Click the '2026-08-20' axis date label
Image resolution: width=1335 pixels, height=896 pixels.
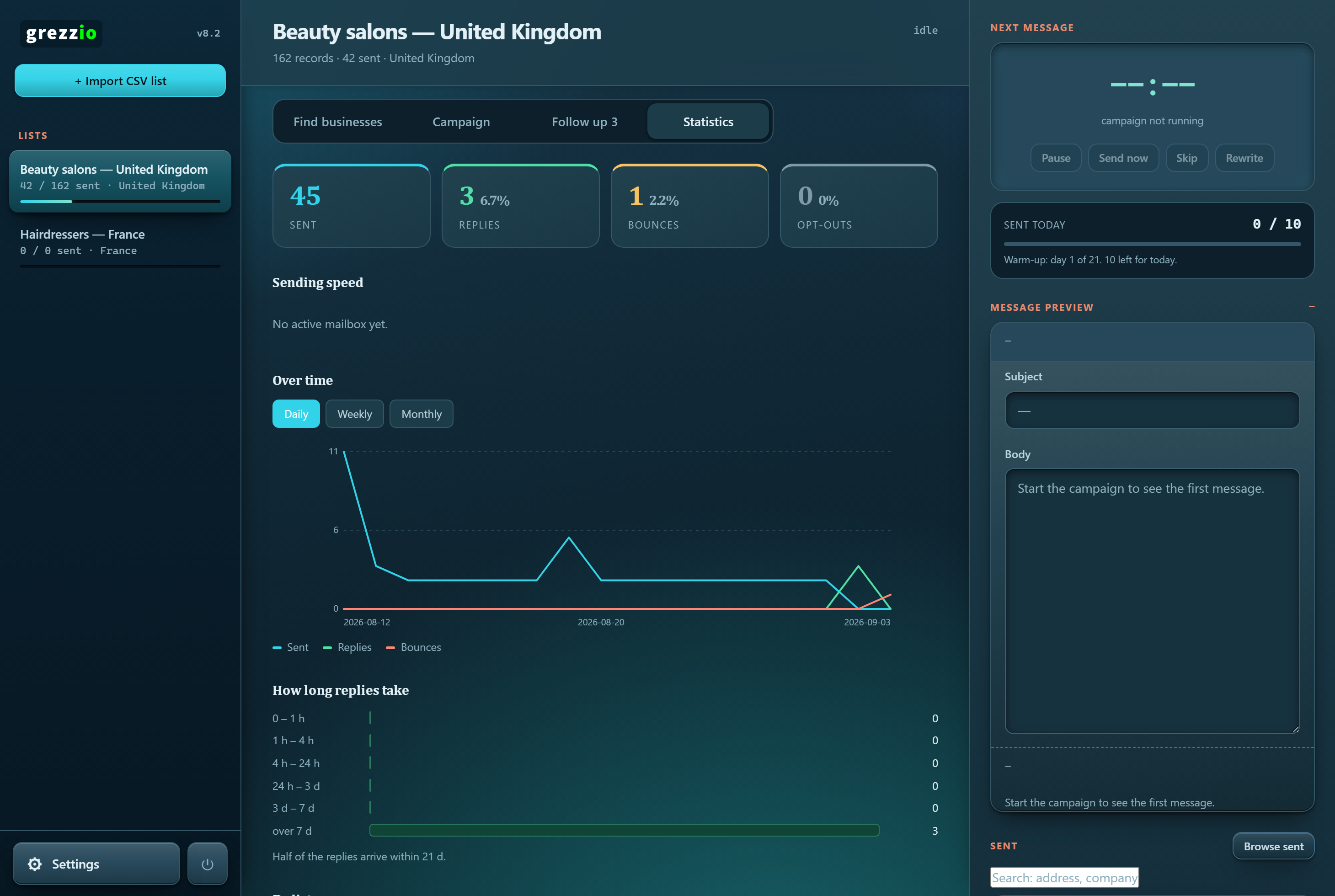tap(601, 622)
